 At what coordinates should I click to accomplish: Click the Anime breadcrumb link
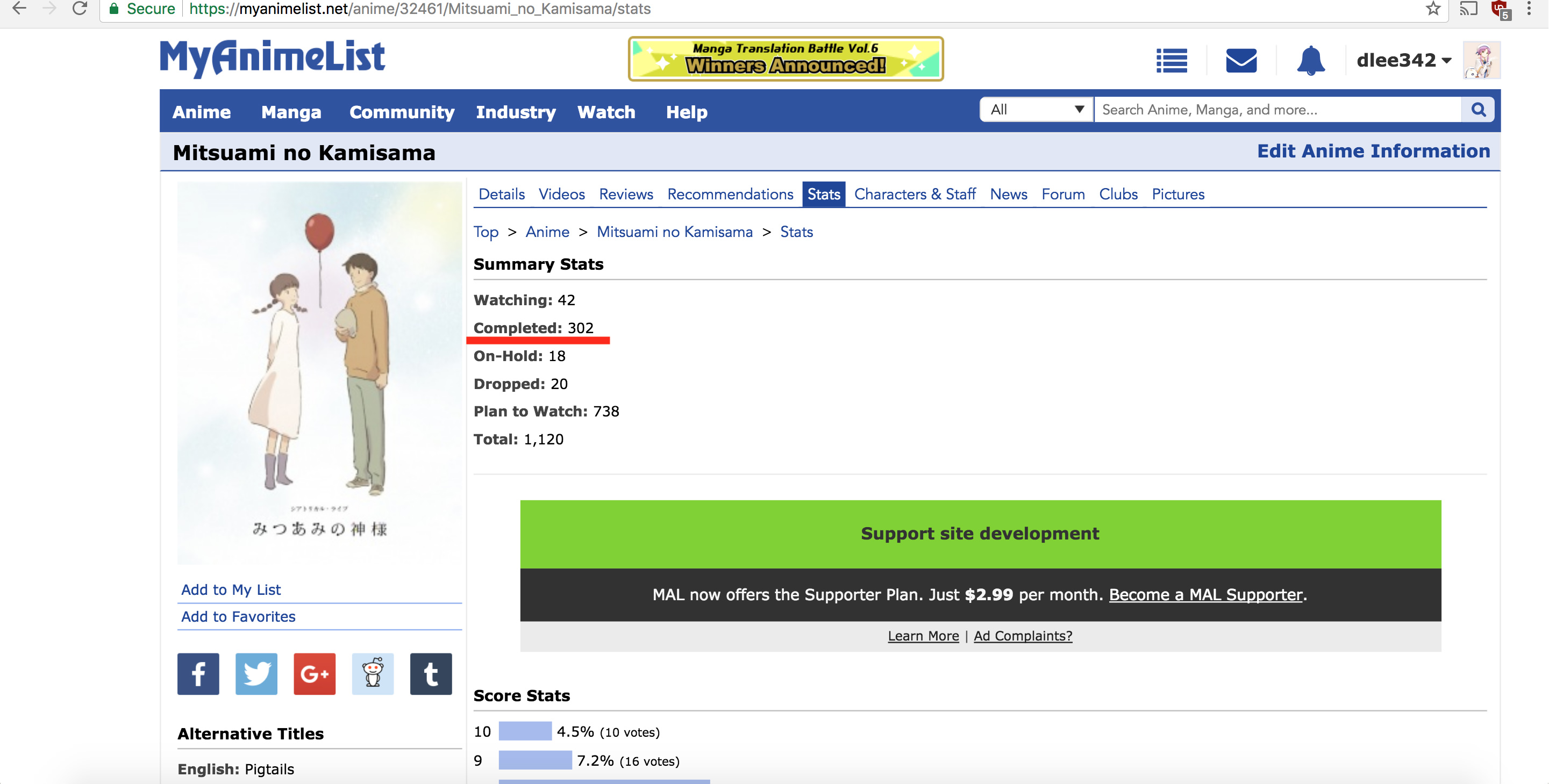pyautogui.click(x=547, y=232)
